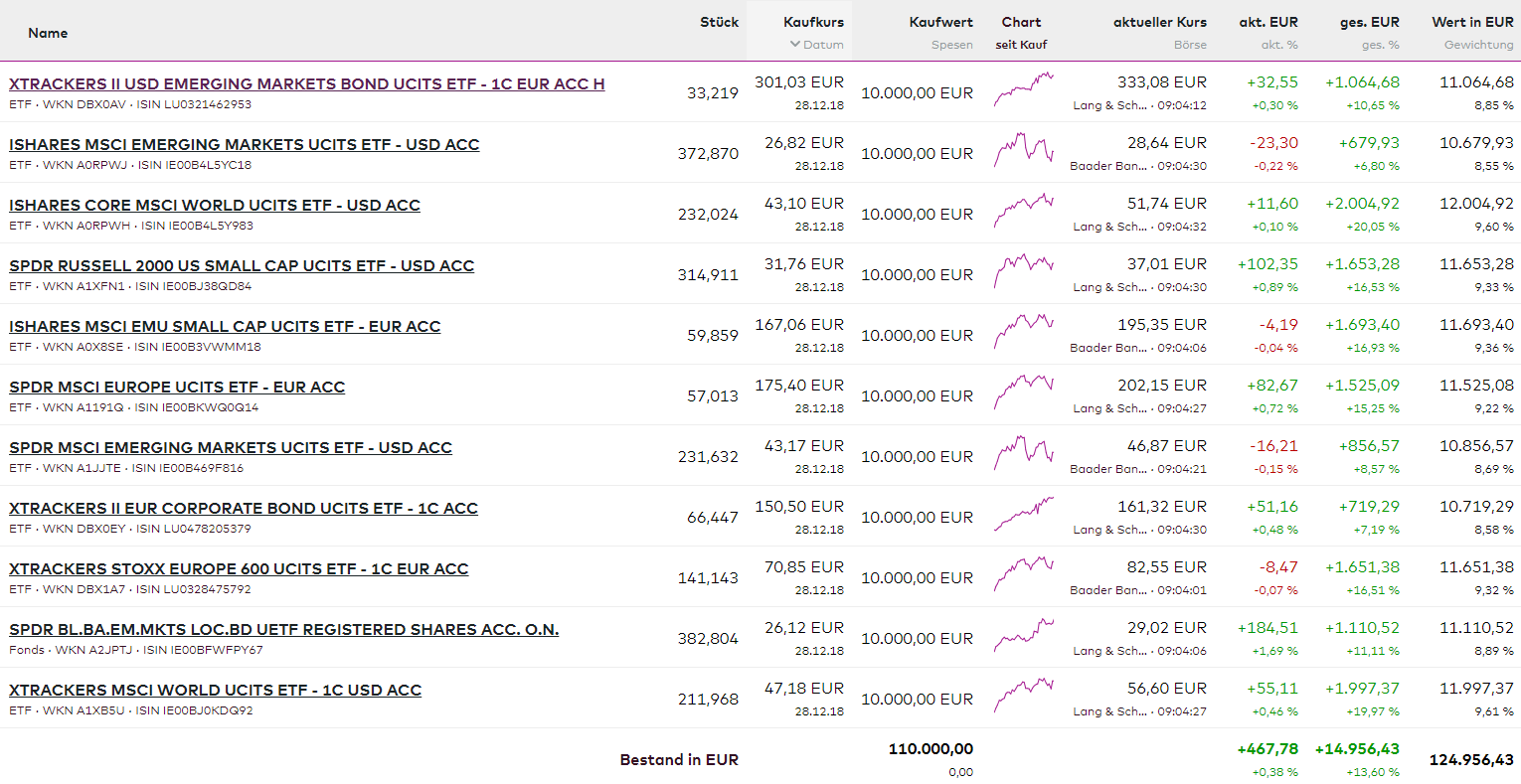Click the mini chart for SPDR Russell 2000
Image resolution: width=1521 pixels, height=784 pixels.
tap(1023, 271)
